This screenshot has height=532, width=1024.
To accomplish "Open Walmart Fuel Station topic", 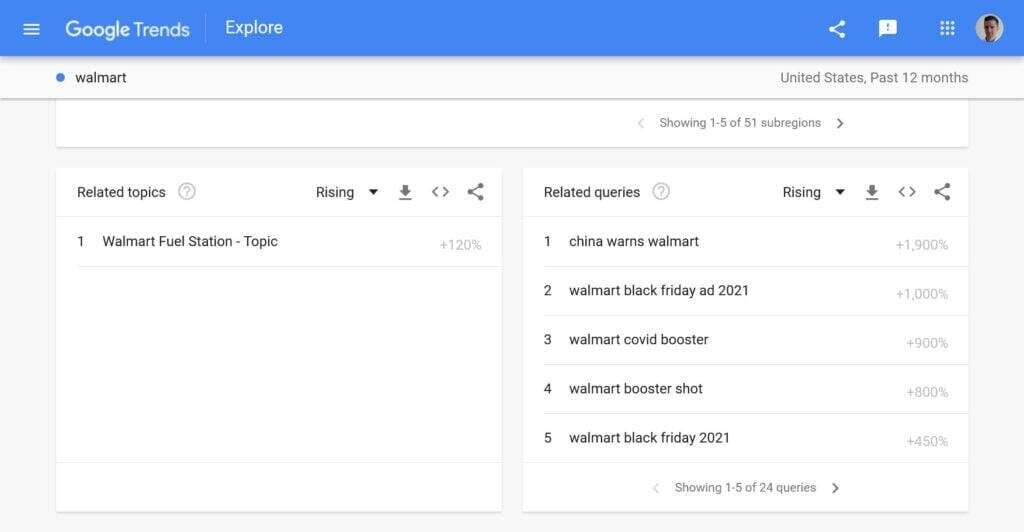I will (x=190, y=241).
